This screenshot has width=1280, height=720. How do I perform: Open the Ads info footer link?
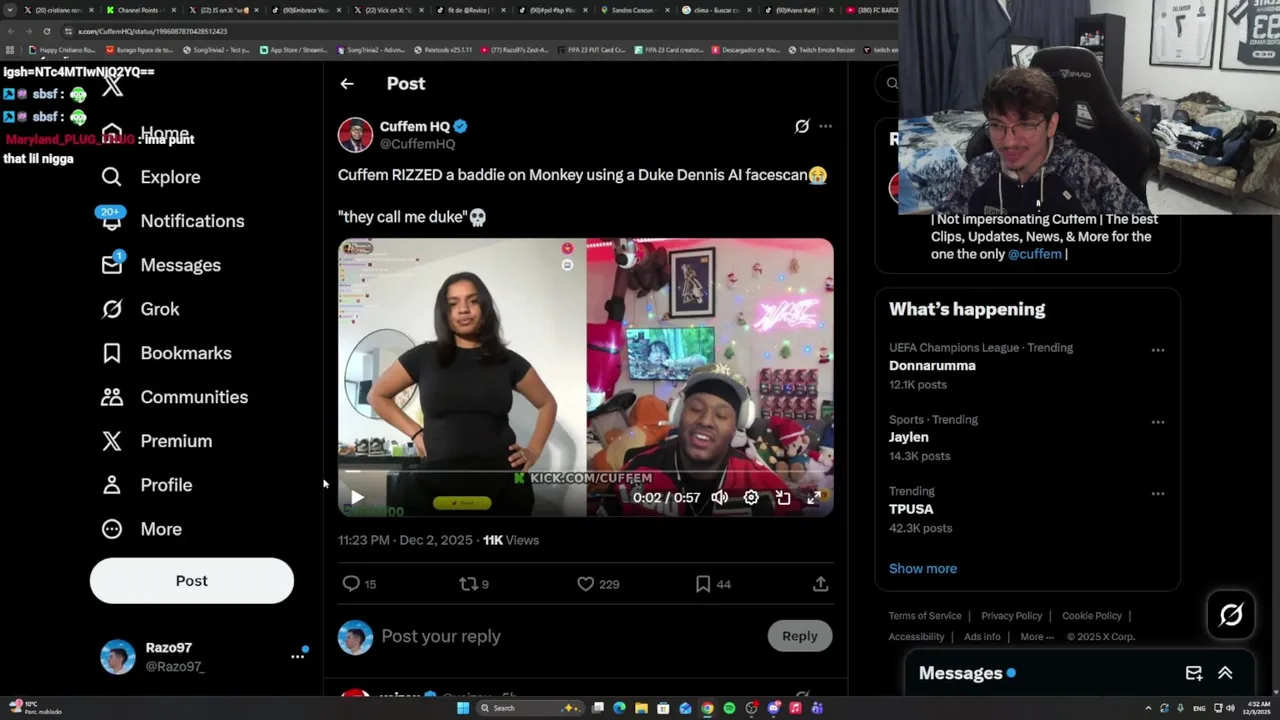pos(982,637)
